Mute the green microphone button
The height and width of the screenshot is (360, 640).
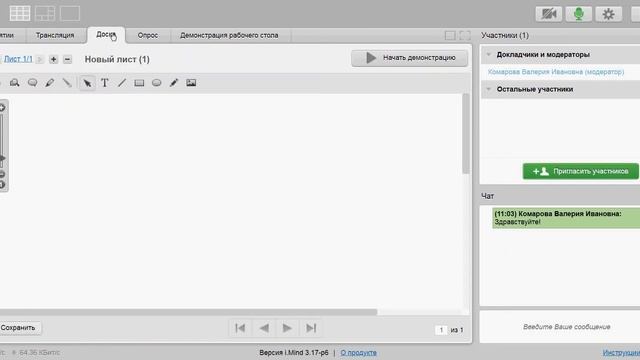coord(578,14)
